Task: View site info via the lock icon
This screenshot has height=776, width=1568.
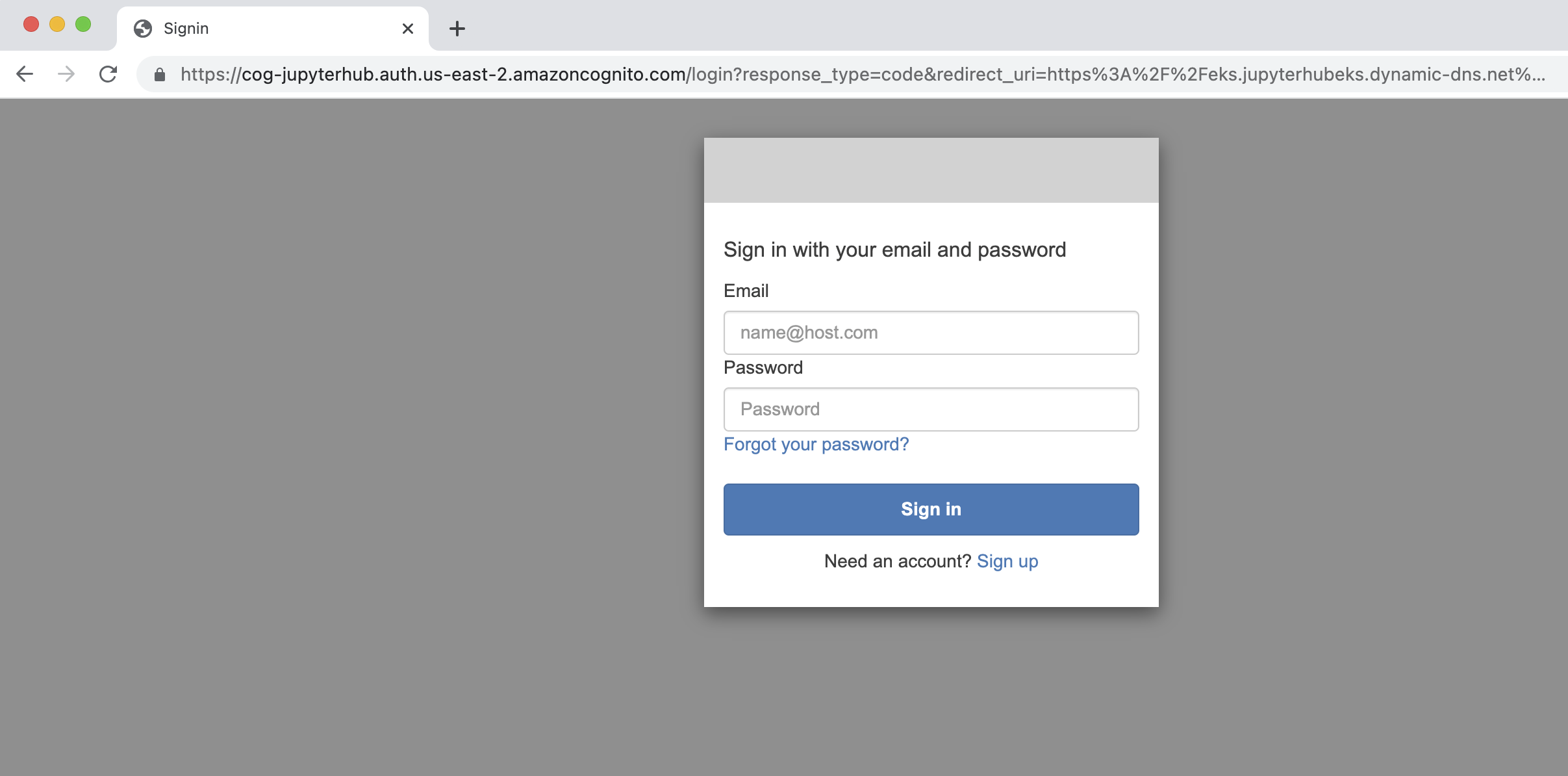Action: [x=160, y=75]
